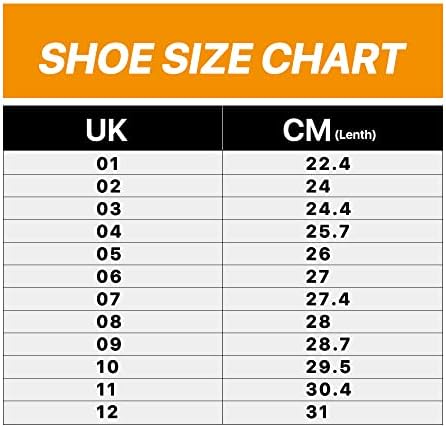Click the 29.5 length value
The image size is (446, 427).
333,367
